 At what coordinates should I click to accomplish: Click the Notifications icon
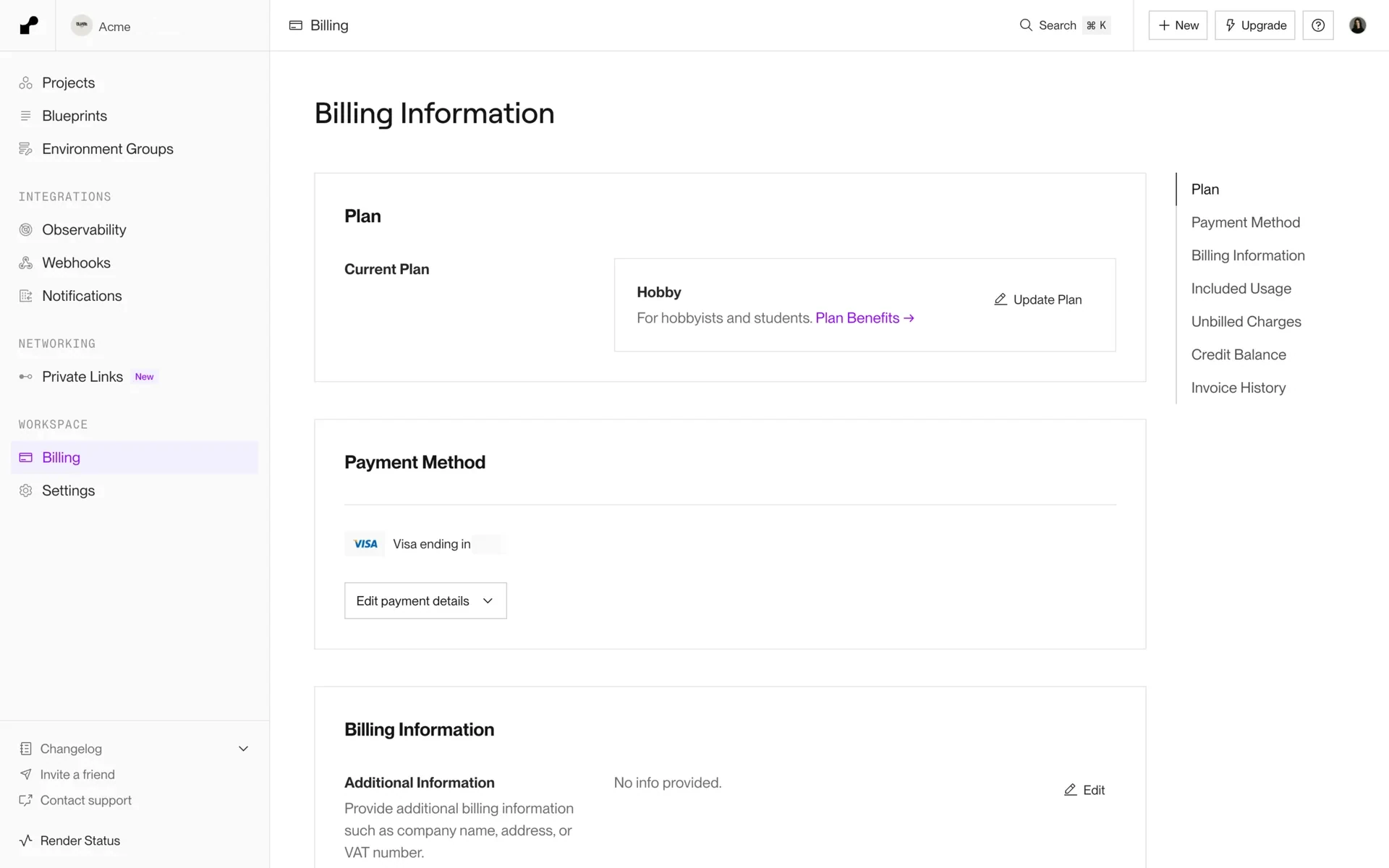coord(26,296)
